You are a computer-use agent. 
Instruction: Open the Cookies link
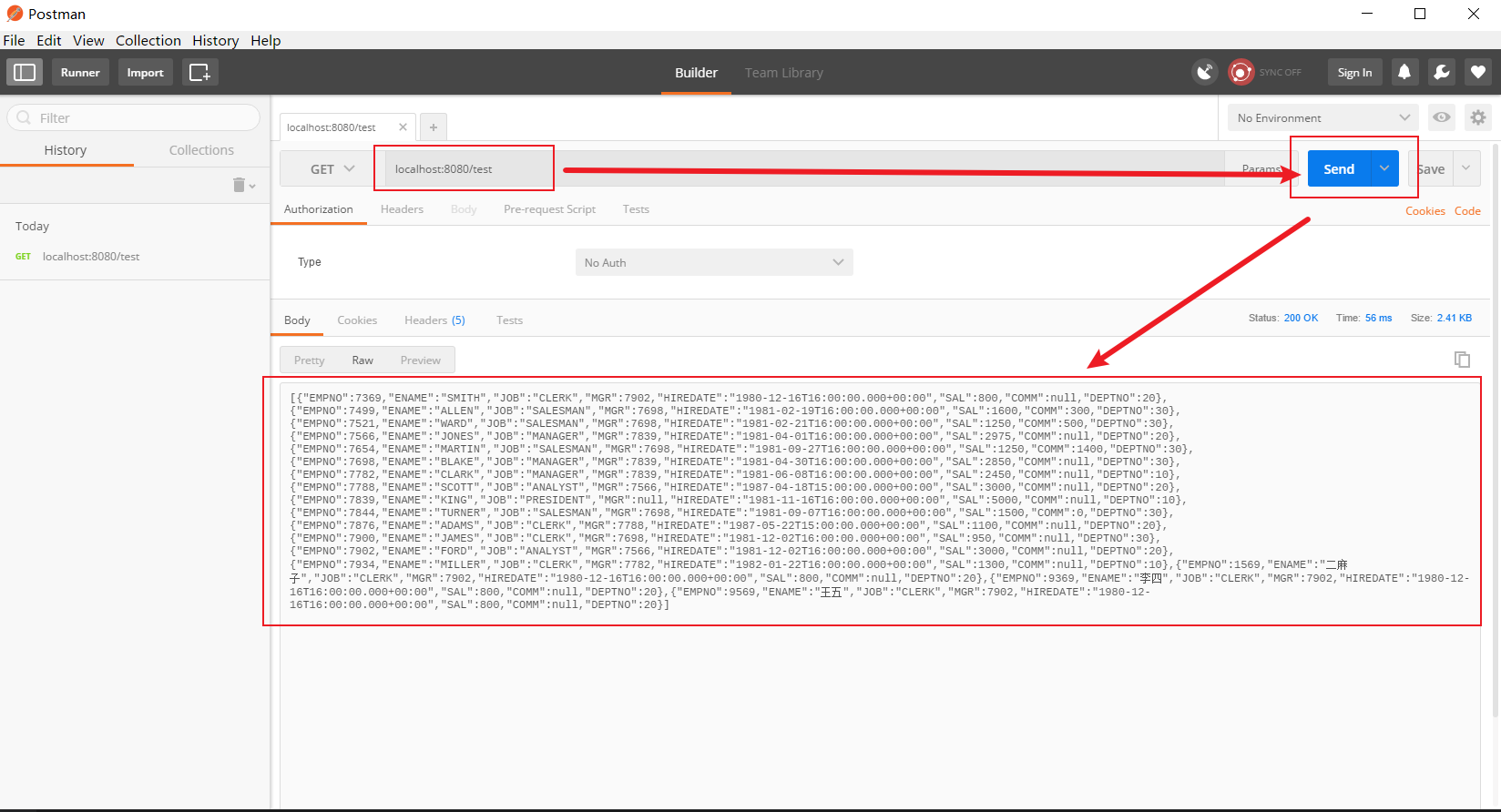(x=1424, y=210)
